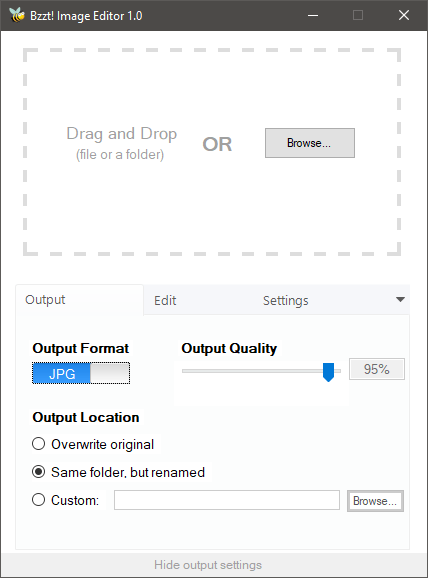Screen dimensions: 428x578
Task: Click Browse next to Custom path
Action: (375, 501)
